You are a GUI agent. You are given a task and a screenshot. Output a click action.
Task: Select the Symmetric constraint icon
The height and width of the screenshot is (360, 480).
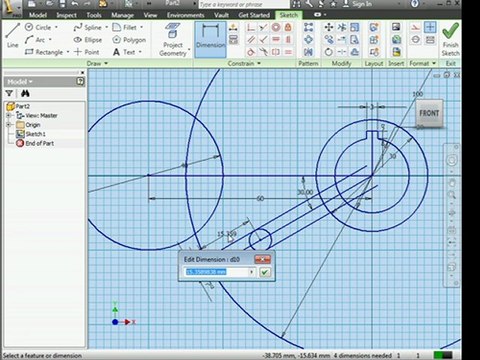tap(276, 52)
